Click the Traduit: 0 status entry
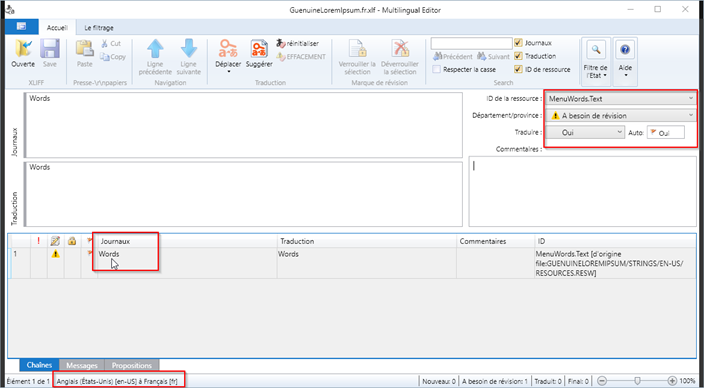This screenshot has width=704, height=388. click(548, 381)
